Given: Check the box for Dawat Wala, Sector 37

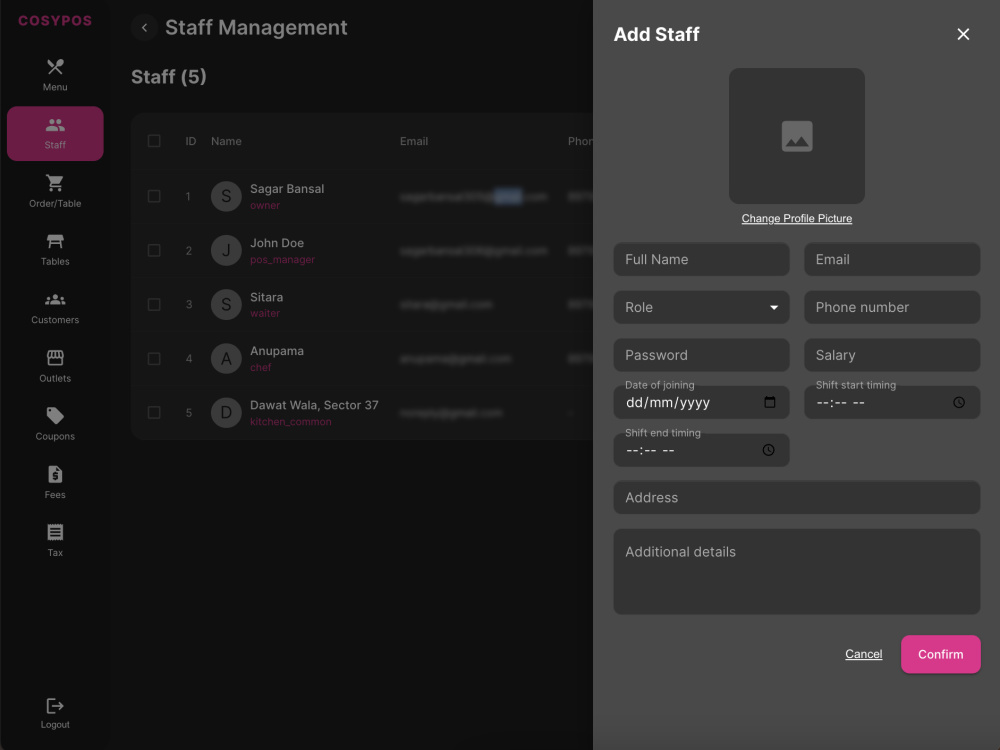Looking at the screenshot, I should 154,413.
